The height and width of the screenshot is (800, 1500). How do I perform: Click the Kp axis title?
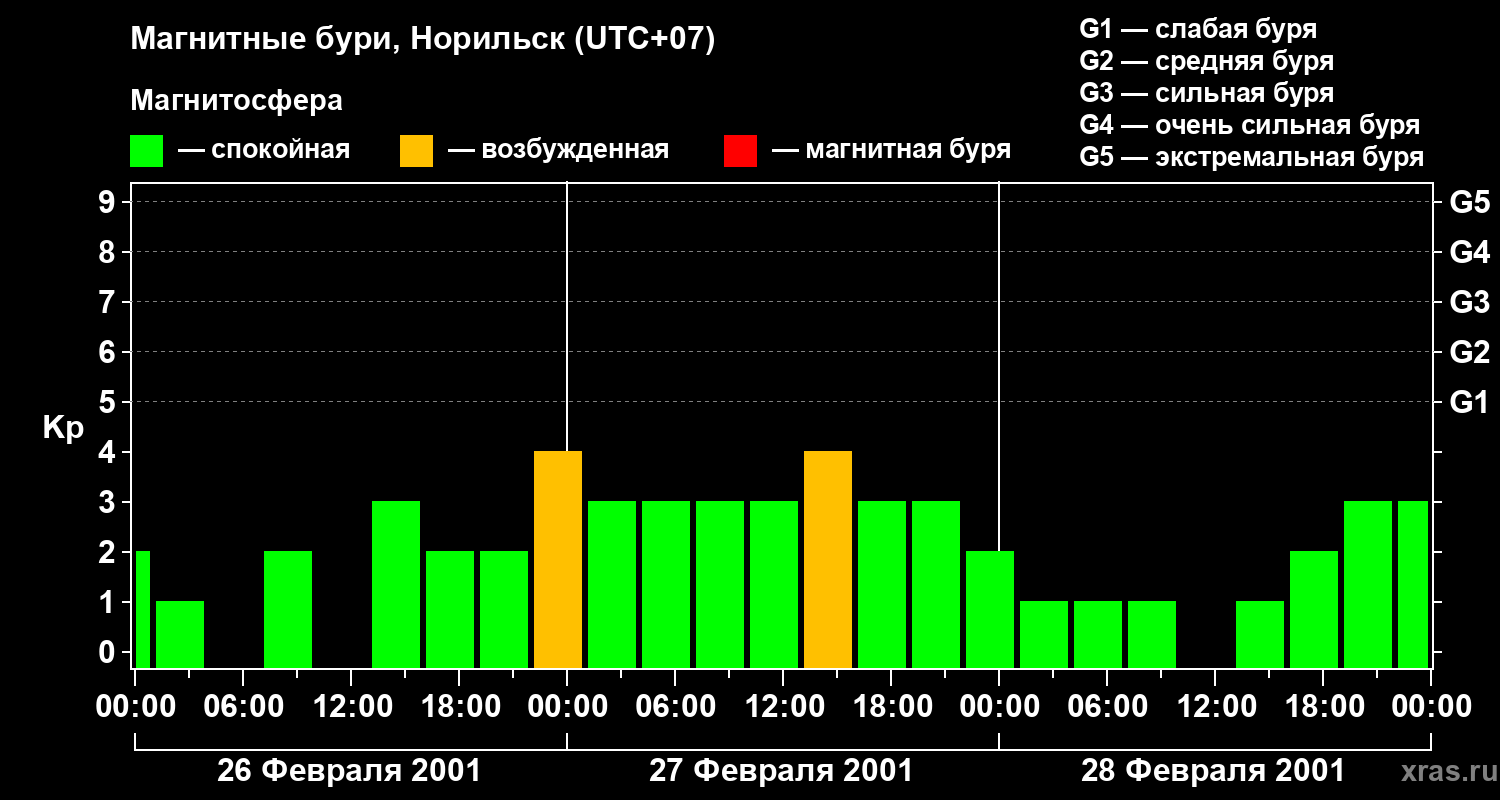[x=64, y=427]
